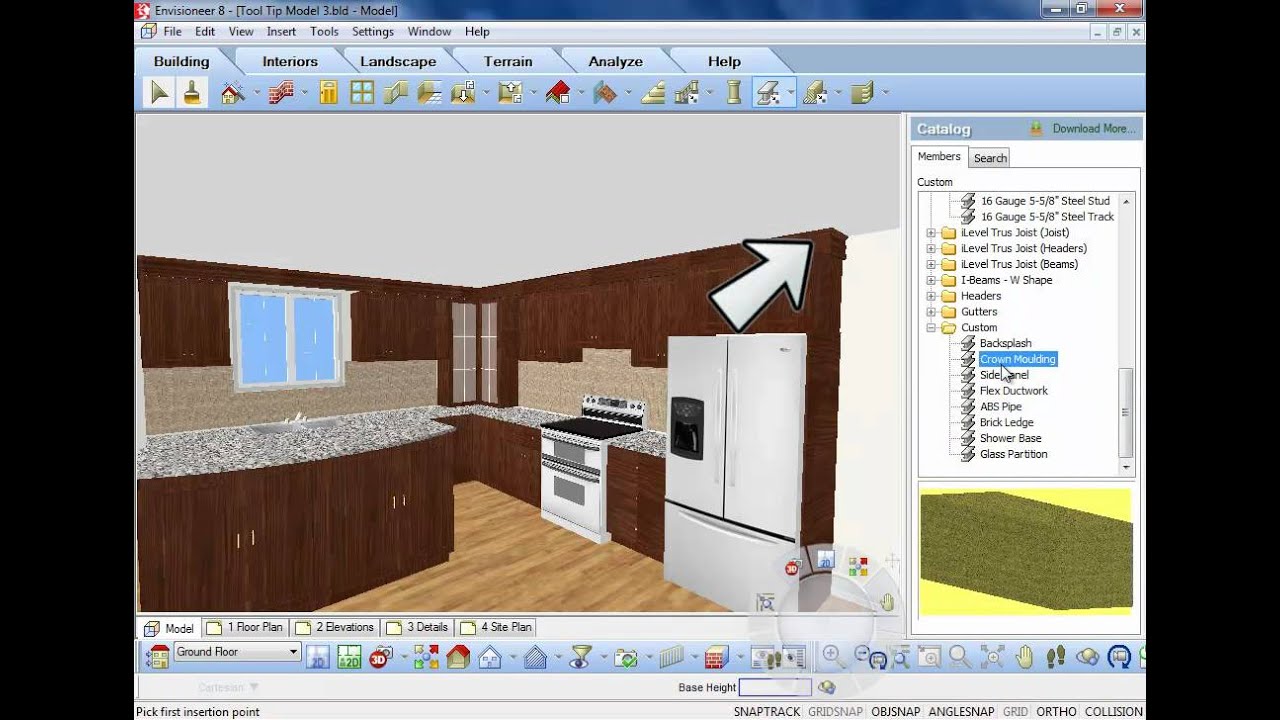Switch to 3D view using toolbar icon
1280x720 pixels.
(379, 657)
